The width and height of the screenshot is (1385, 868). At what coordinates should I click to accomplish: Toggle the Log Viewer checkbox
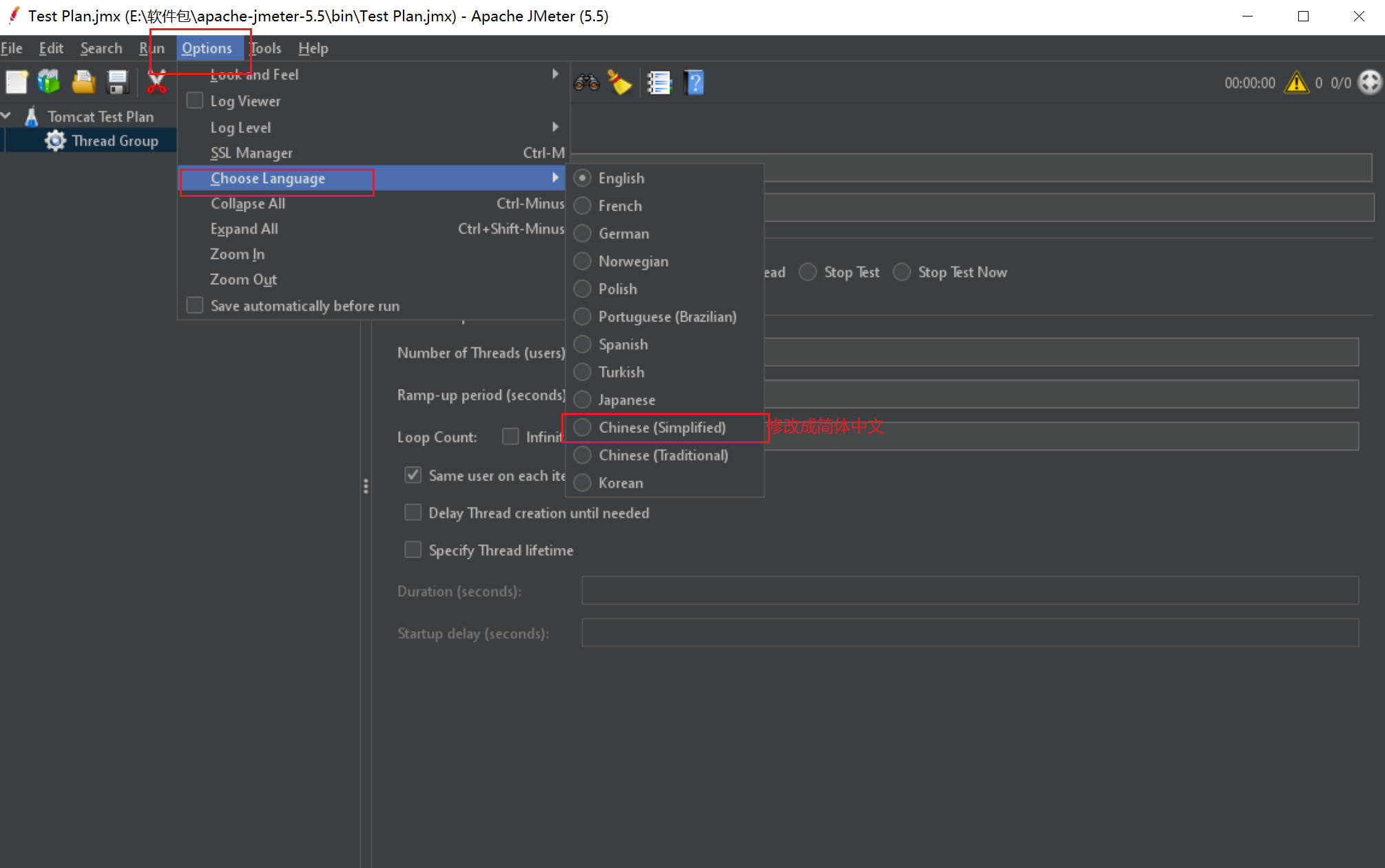[195, 100]
